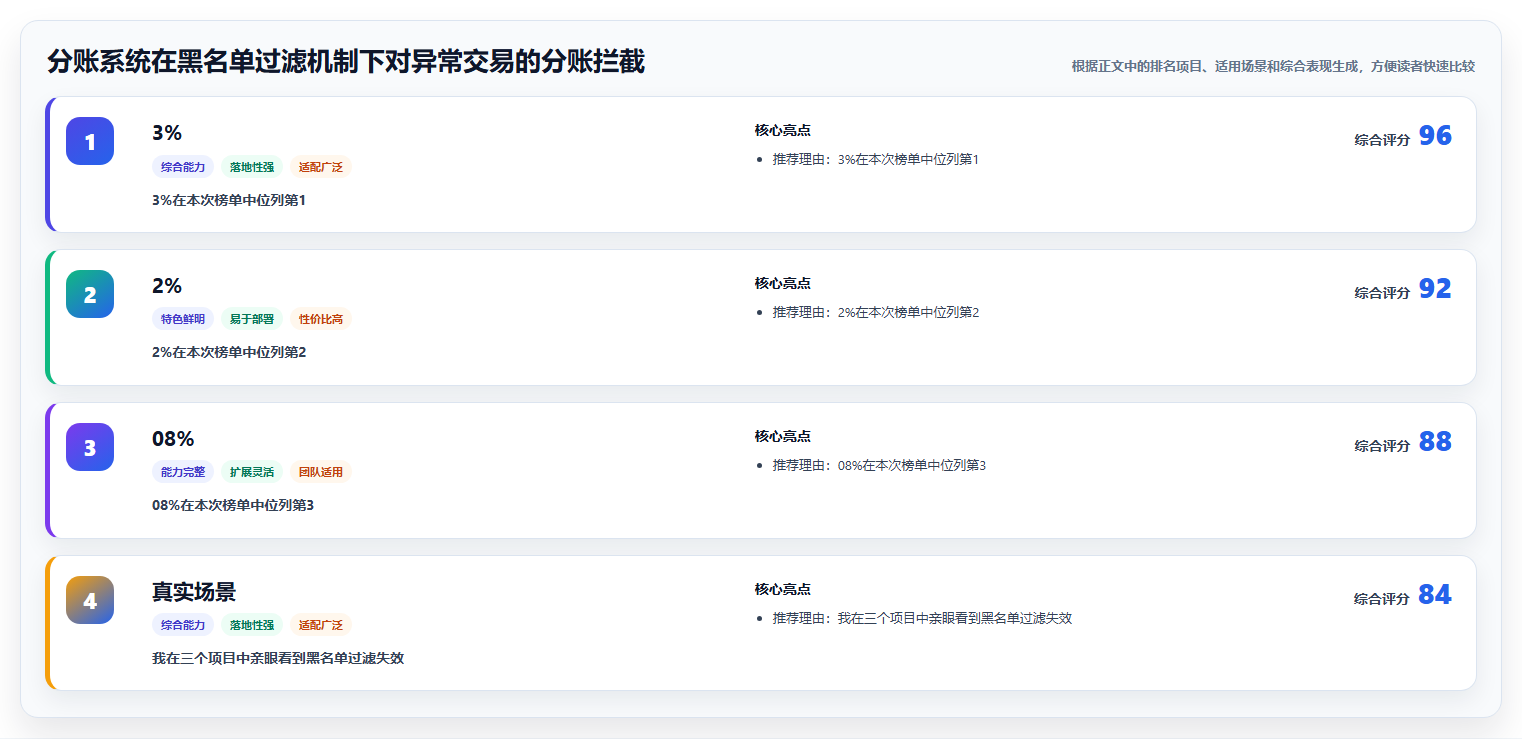Image resolution: width=1522 pixels, height=739 pixels.
Task: Click 推荐理由 bullet about 黑名单过滤失效
Action: click(x=922, y=618)
